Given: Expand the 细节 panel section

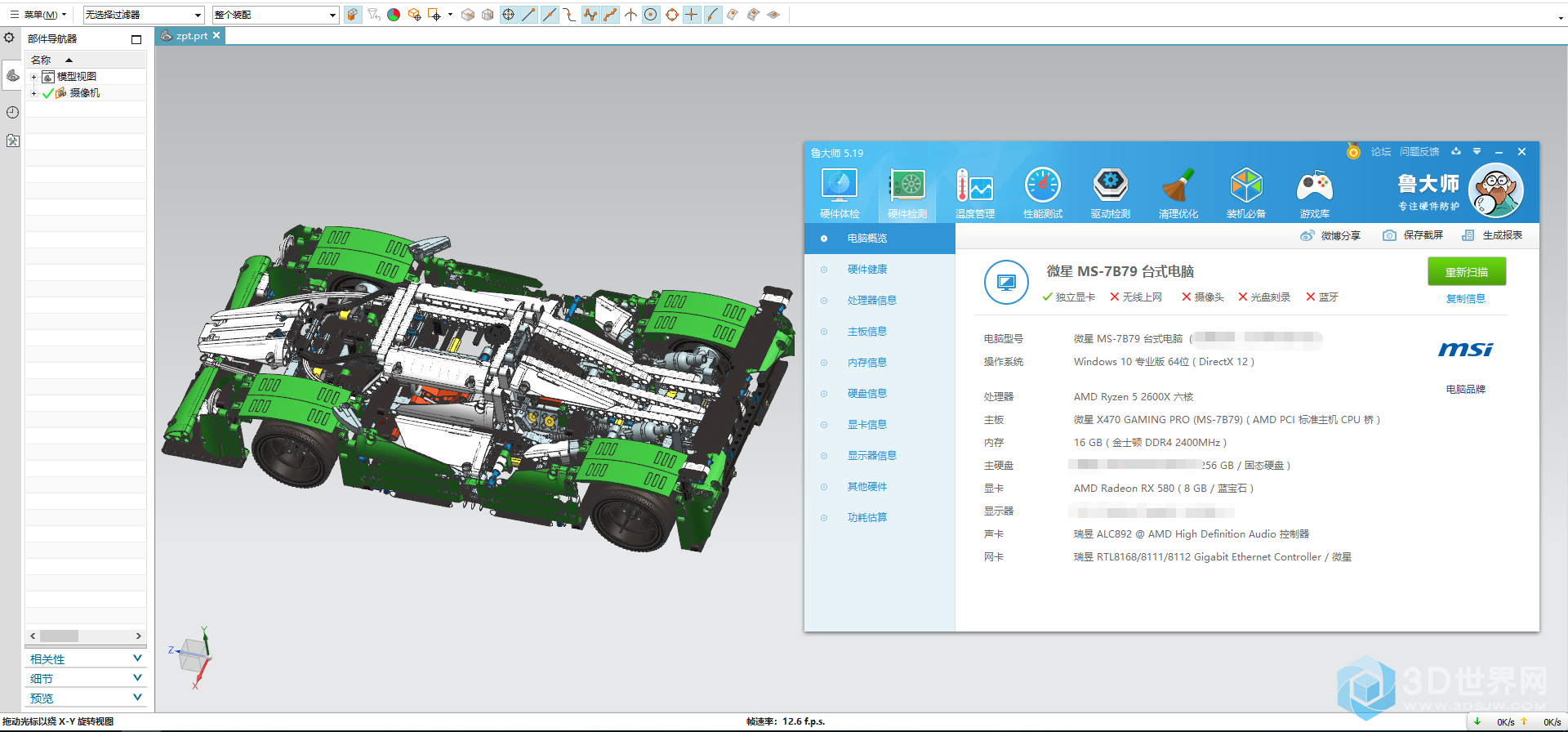Looking at the screenshot, I should point(85,678).
